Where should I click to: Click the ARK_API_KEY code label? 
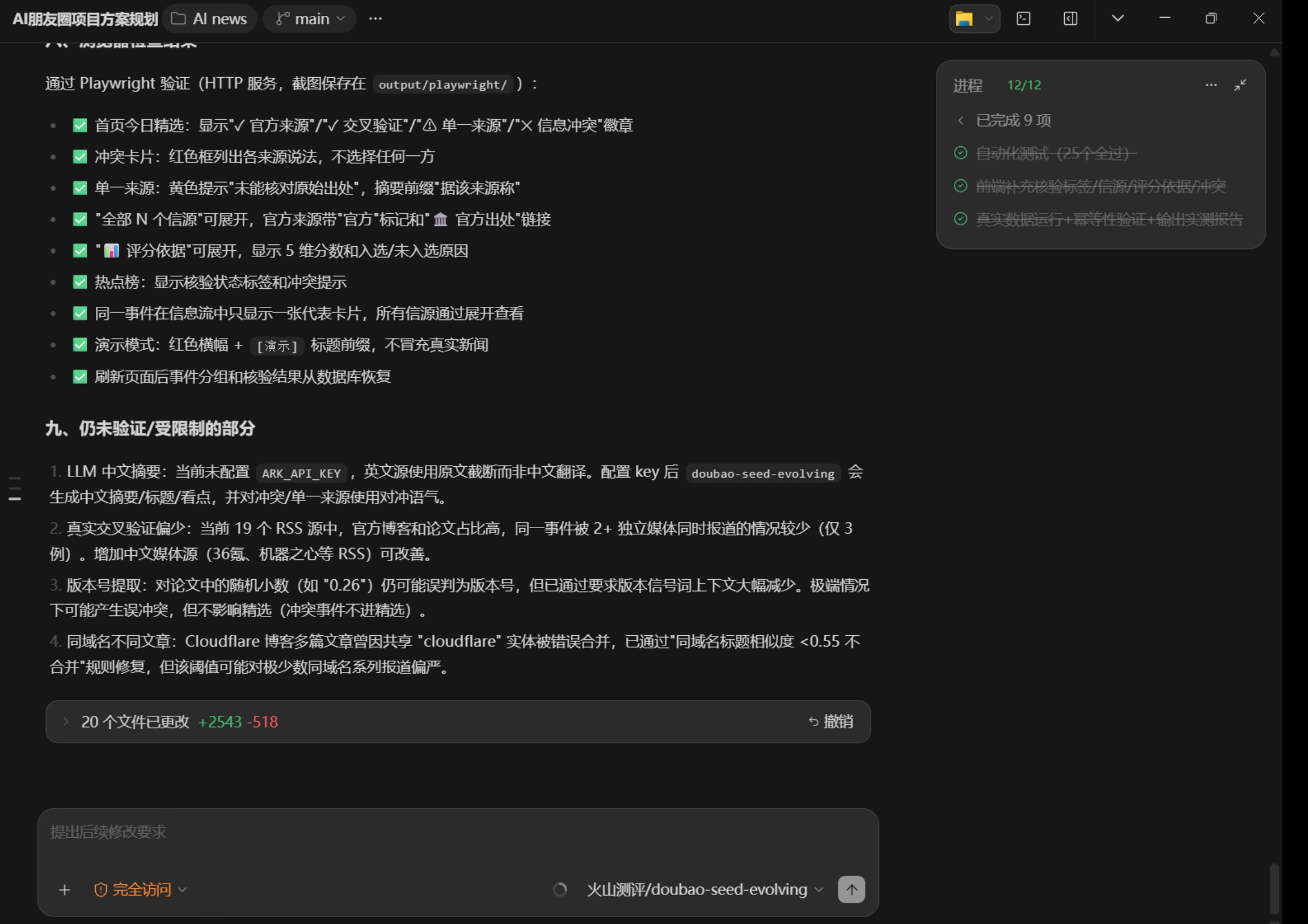point(301,474)
